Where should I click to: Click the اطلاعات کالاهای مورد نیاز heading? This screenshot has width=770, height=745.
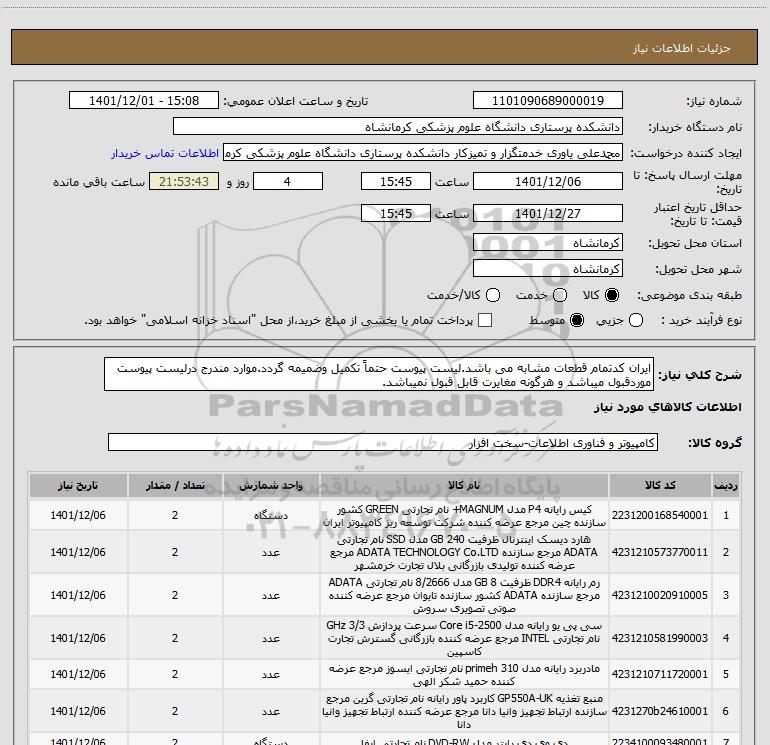pos(667,407)
